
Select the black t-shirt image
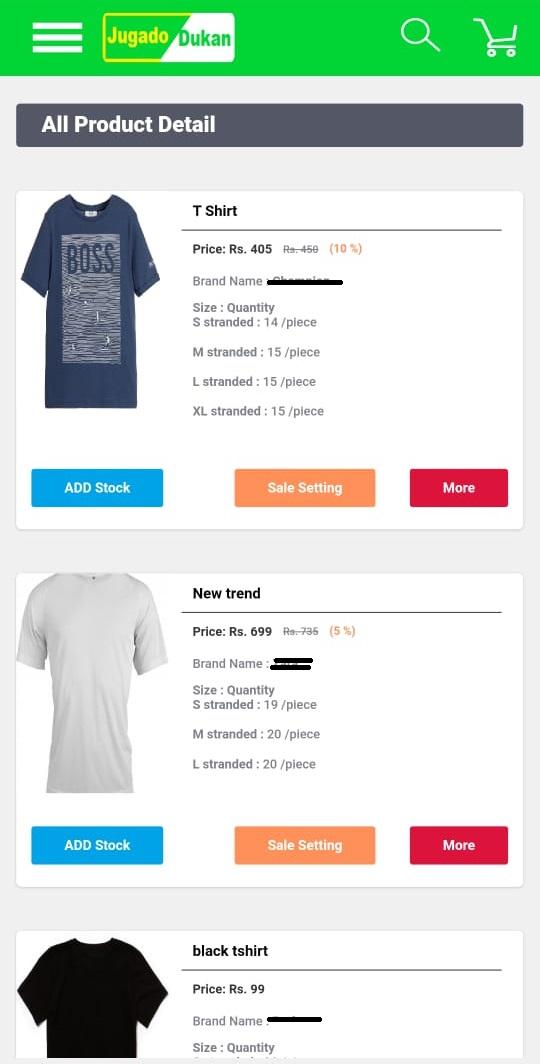[x=92, y=996]
